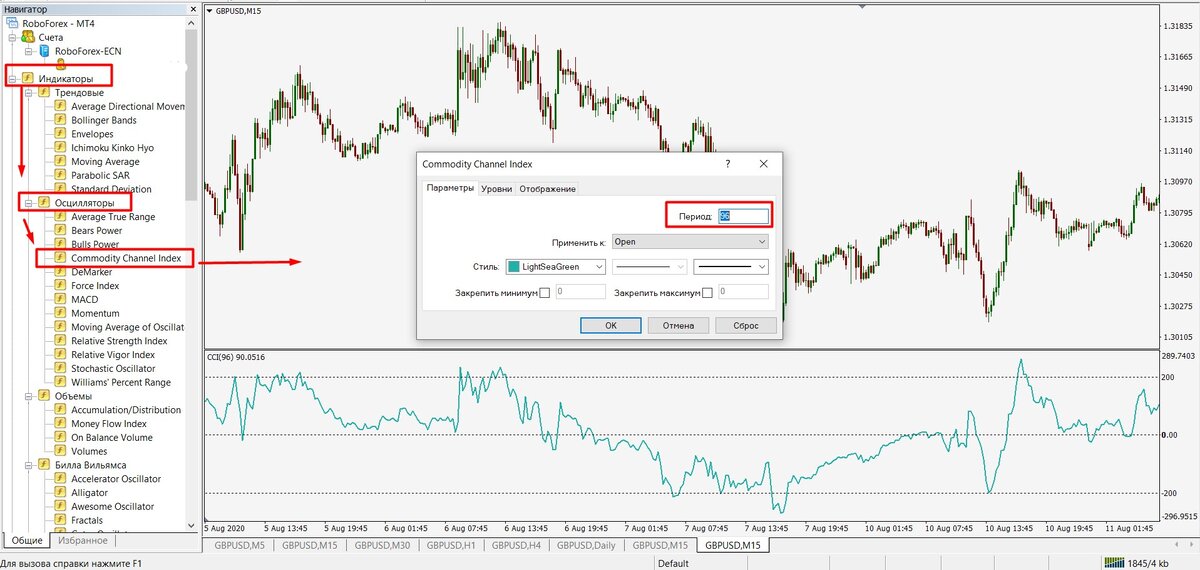Click the Average True Range indicator icon
The image size is (1200, 570).
(x=60, y=217)
